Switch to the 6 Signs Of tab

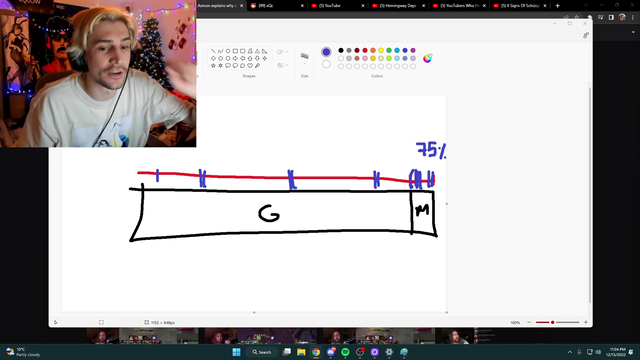(520, 6)
